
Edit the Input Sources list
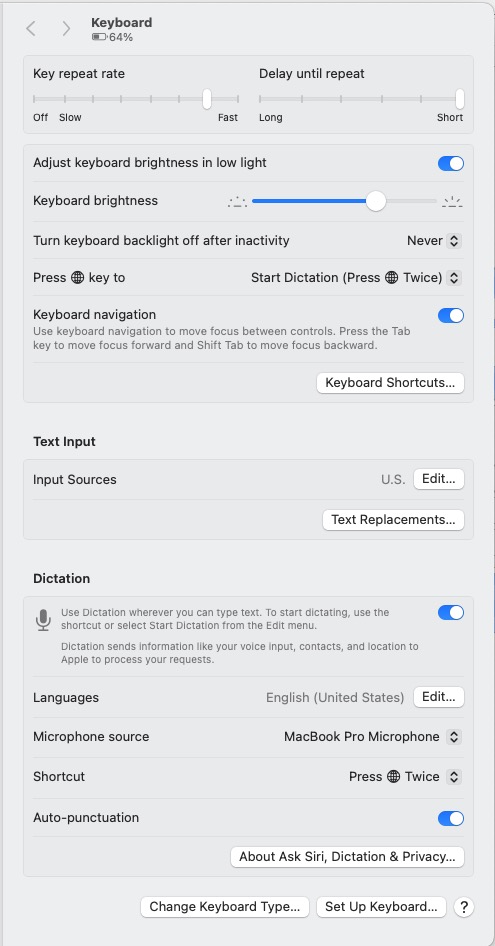(438, 479)
